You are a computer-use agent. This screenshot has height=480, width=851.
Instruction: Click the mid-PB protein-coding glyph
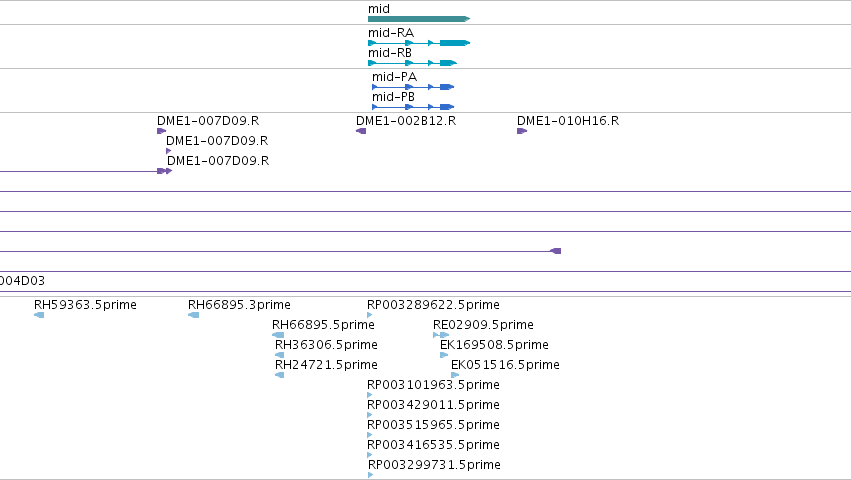click(413, 107)
